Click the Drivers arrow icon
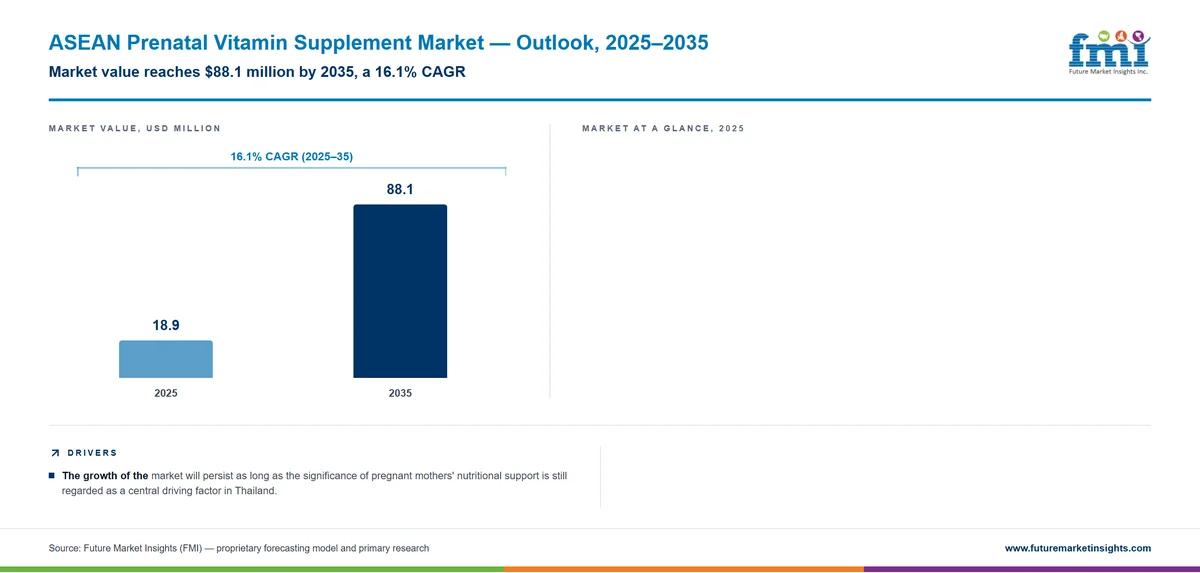The image size is (1200, 573). tap(53, 453)
